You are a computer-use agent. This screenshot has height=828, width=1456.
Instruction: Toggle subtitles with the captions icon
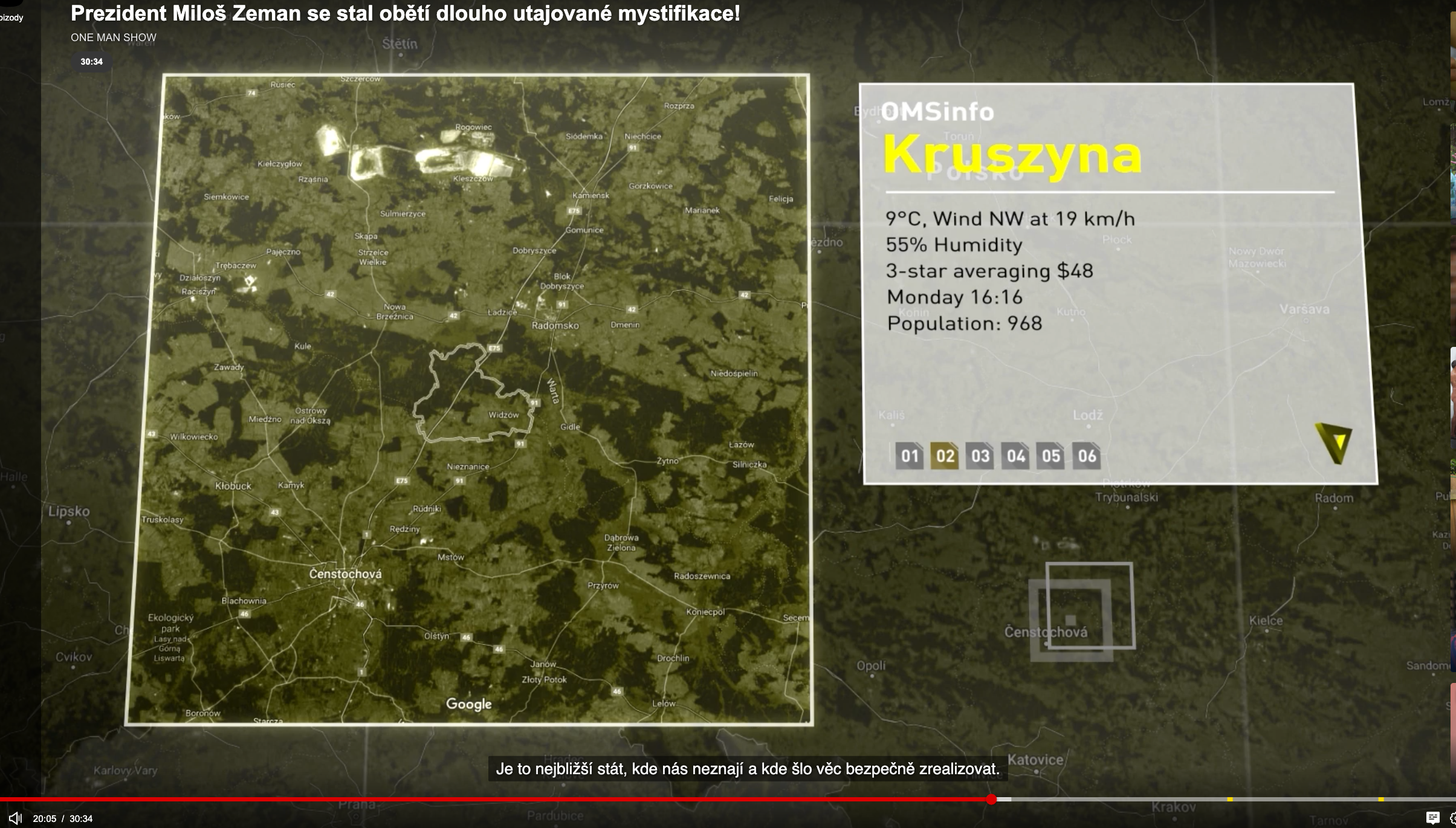[x=1432, y=818]
